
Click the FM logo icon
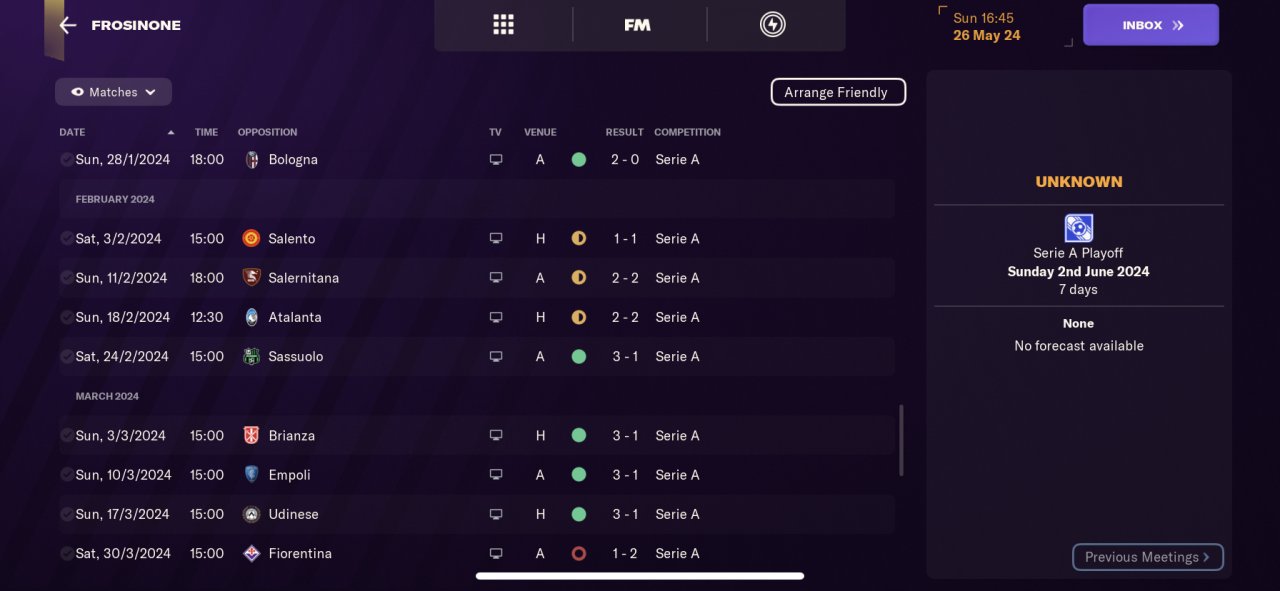click(637, 25)
